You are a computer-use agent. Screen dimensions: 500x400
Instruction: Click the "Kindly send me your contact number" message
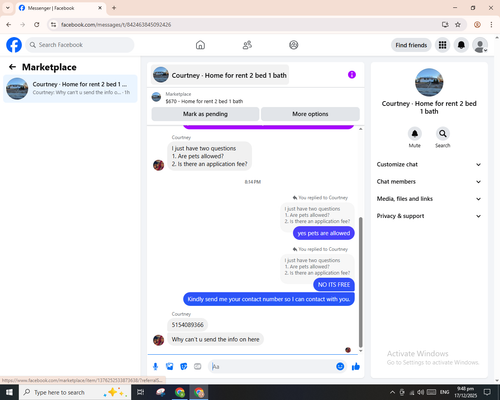pyautogui.click(x=269, y=299)
